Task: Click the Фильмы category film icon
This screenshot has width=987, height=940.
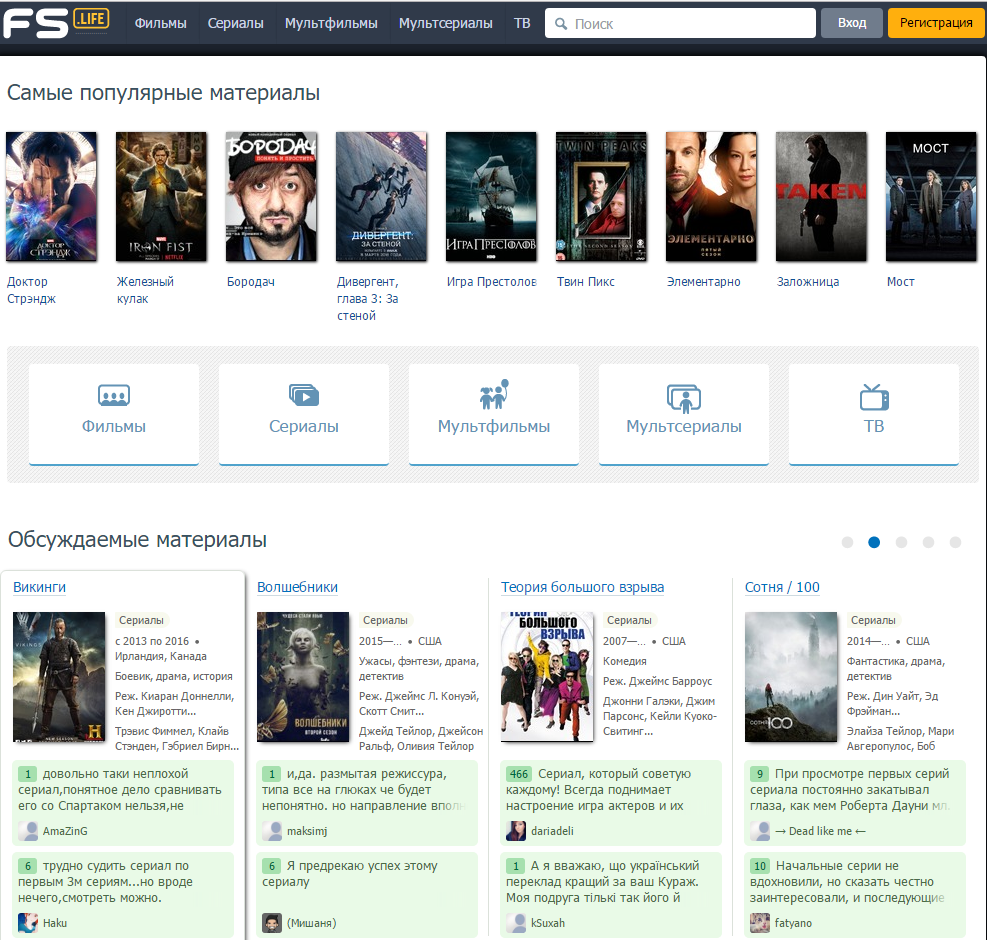Action: 113,396
